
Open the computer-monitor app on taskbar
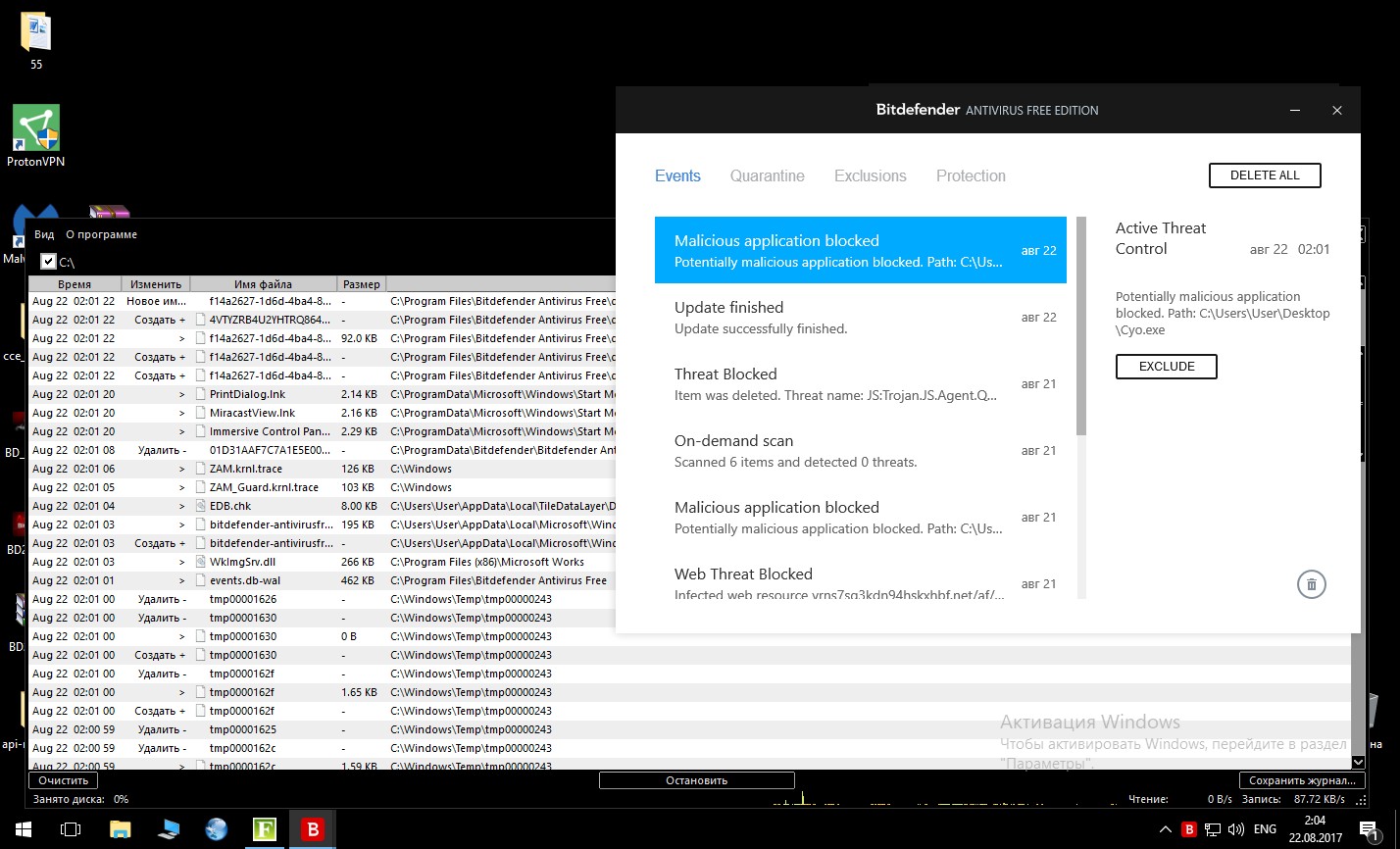tap(168, 829)
